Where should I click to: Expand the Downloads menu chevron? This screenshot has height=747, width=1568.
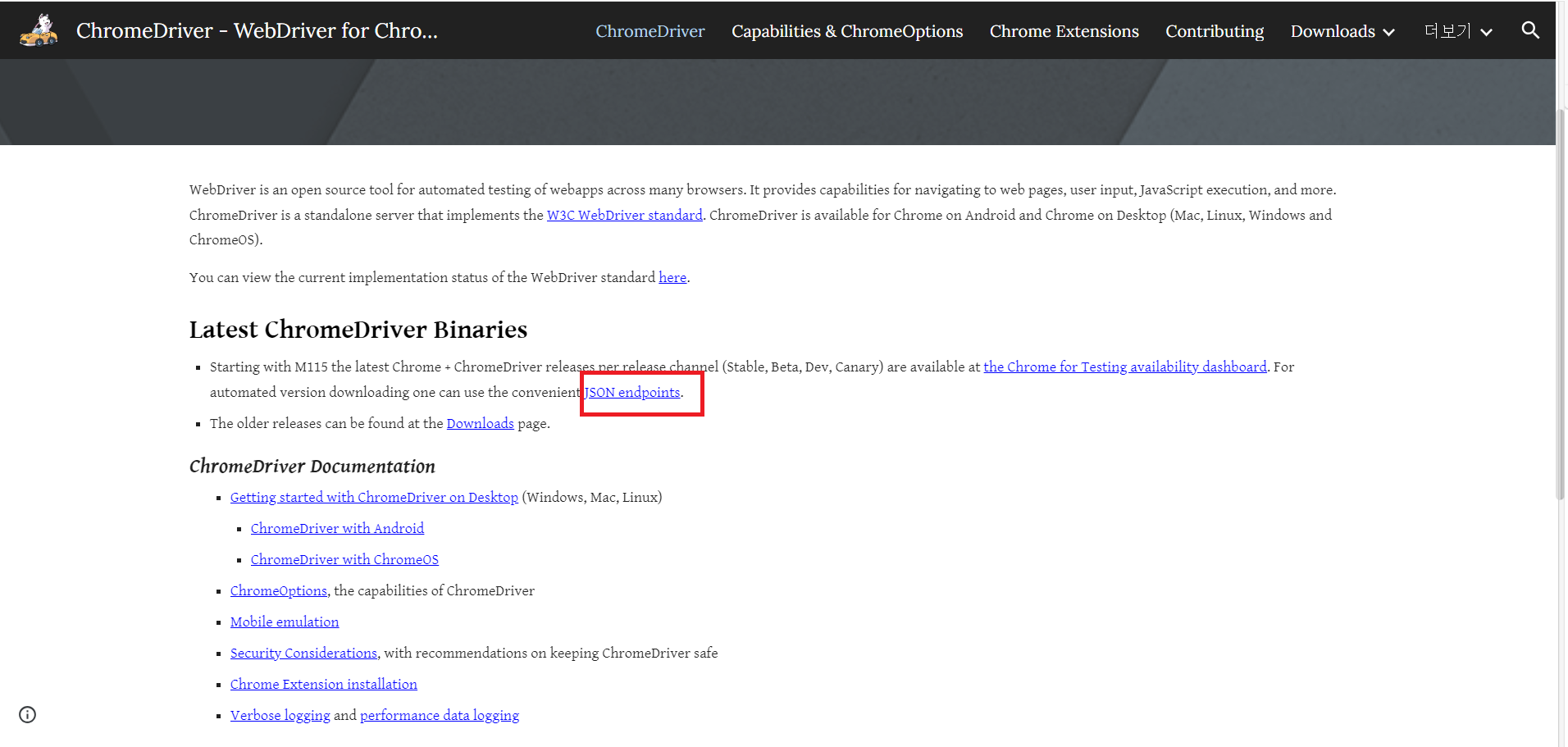click(x=1388, y=32)
